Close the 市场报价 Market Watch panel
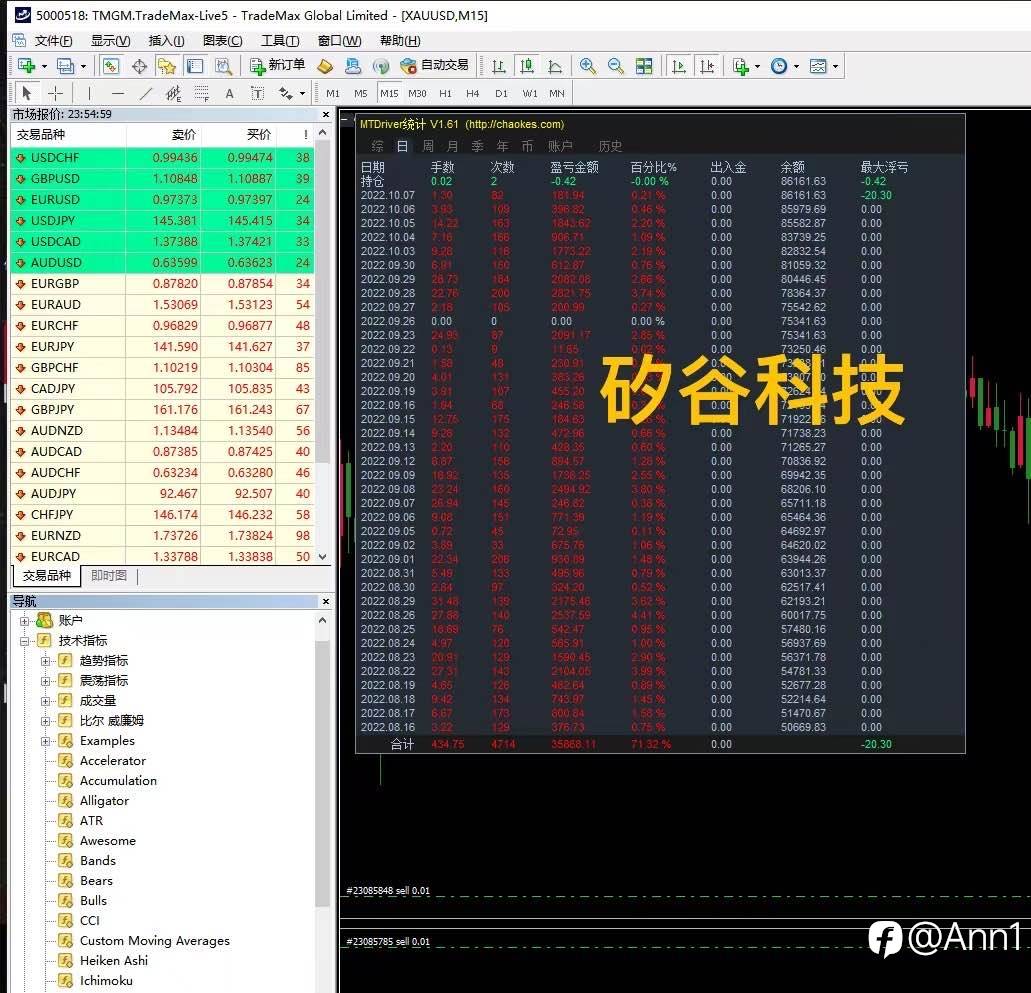 pyautogui.click(x=325, y=114)
